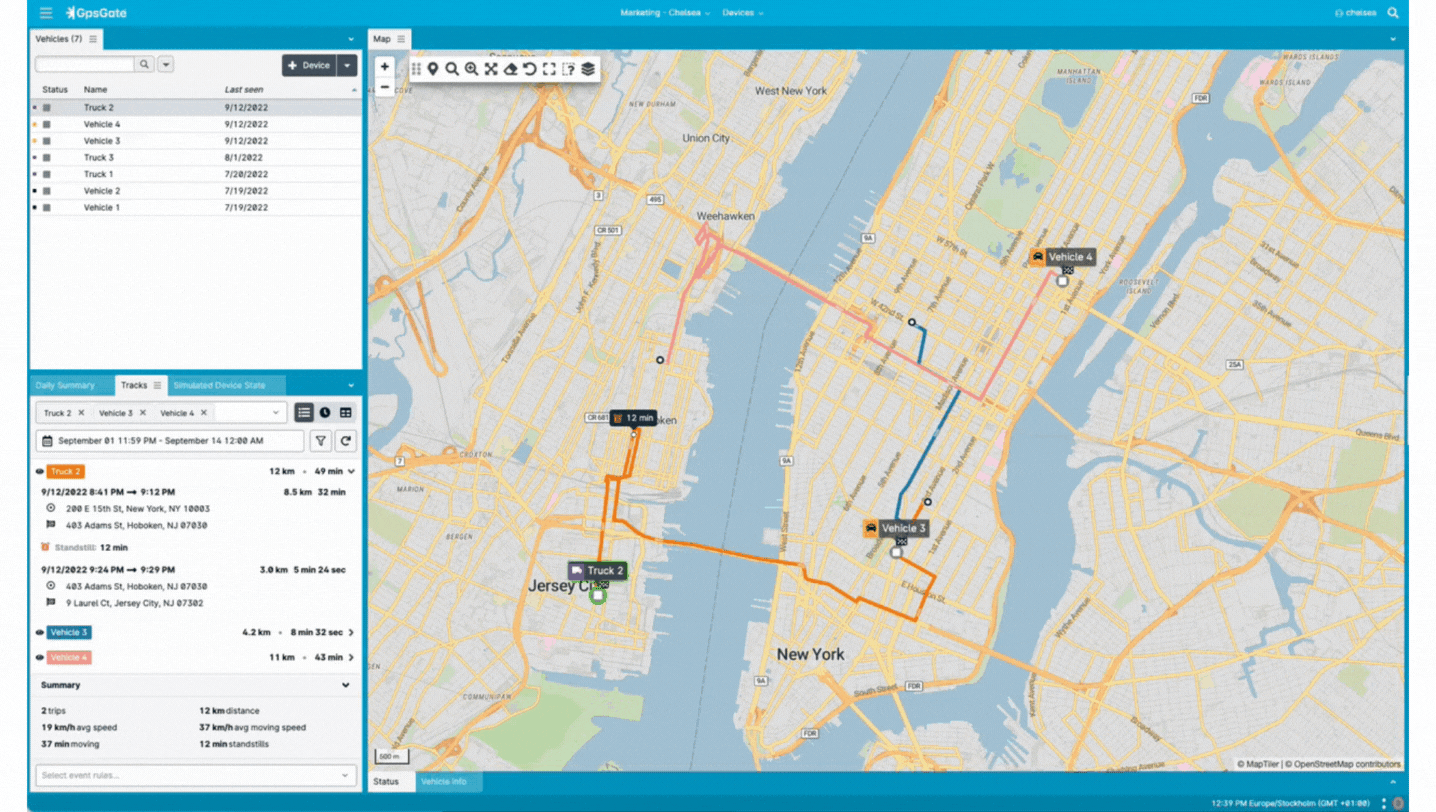Zoom in the map with plus button
The height and width of the screenshot is (812, 1436).
tap(385, 67)
